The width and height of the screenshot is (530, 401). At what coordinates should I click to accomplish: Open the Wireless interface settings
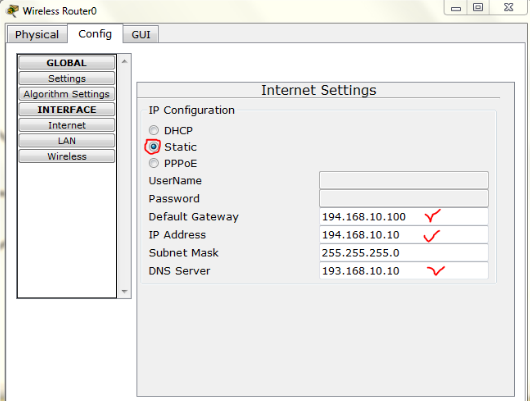coord(67,157)
